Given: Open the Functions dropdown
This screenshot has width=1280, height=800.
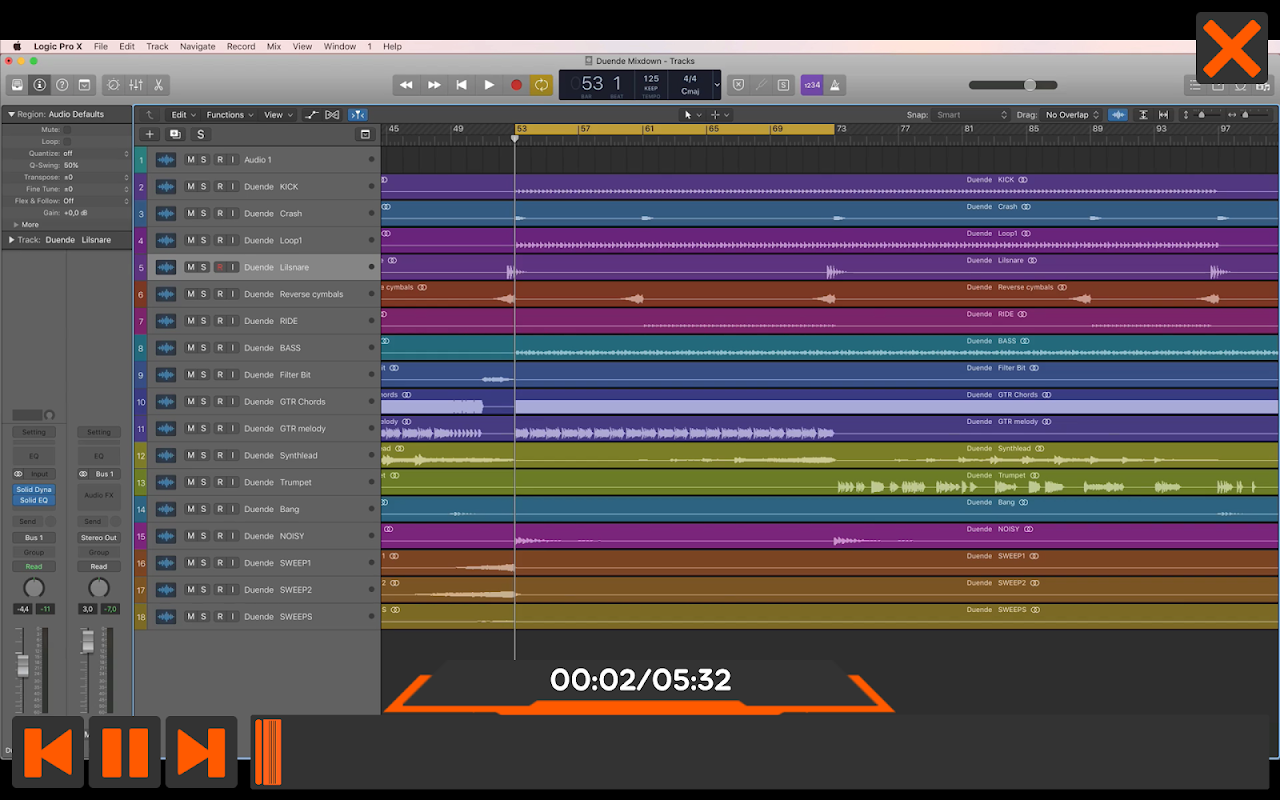Looking at the screenshot, I should (230, 115).
